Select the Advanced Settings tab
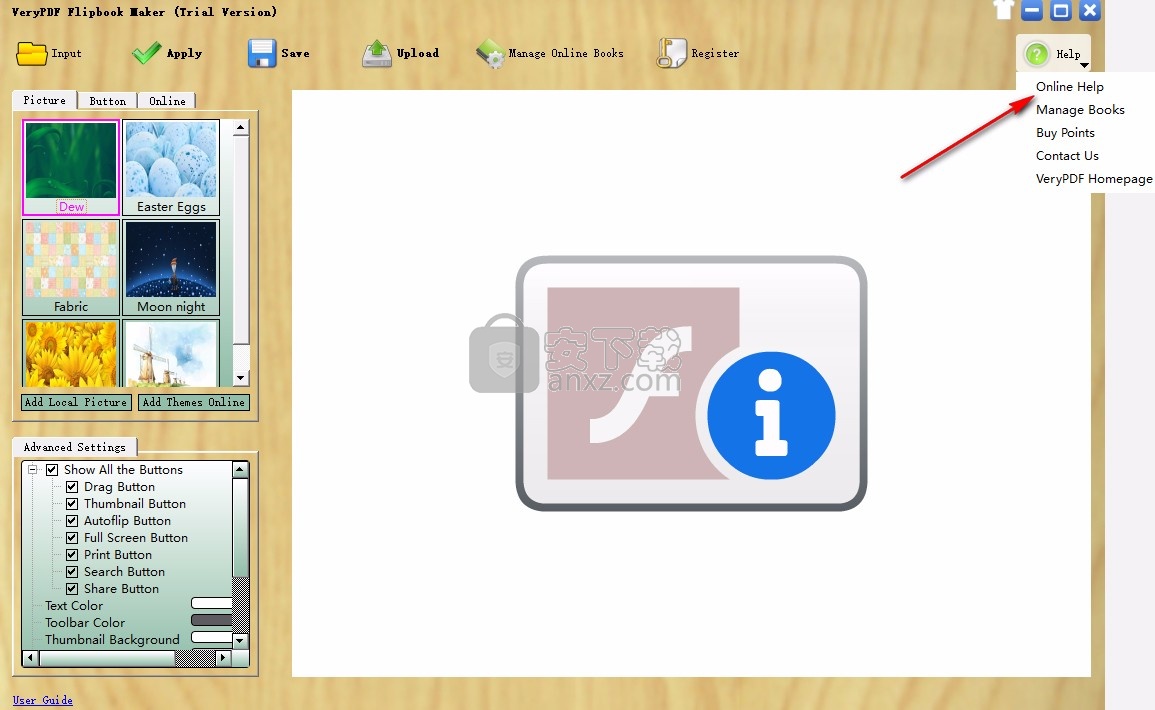1155x710 pixels. point(74,447)
